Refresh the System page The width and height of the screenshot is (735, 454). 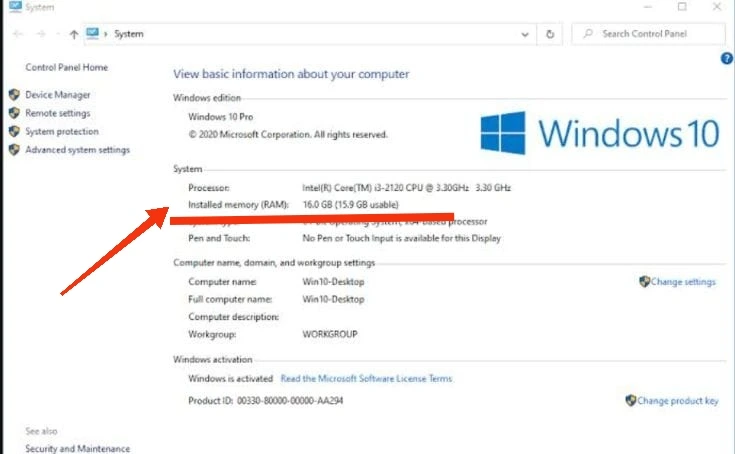550,34
